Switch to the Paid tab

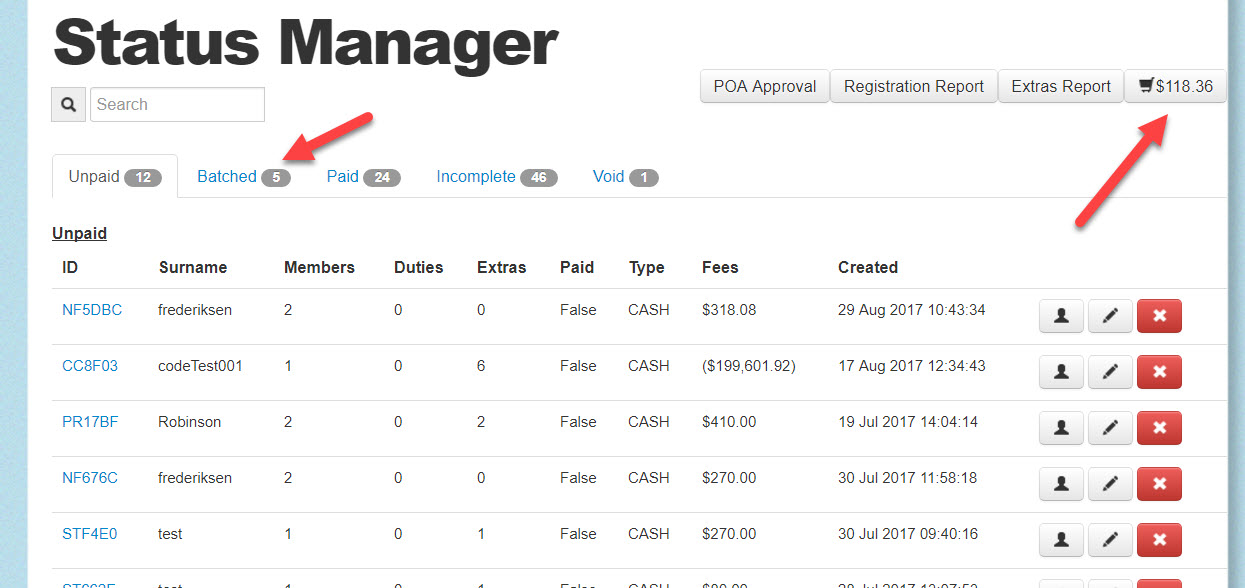click(363, 177)
